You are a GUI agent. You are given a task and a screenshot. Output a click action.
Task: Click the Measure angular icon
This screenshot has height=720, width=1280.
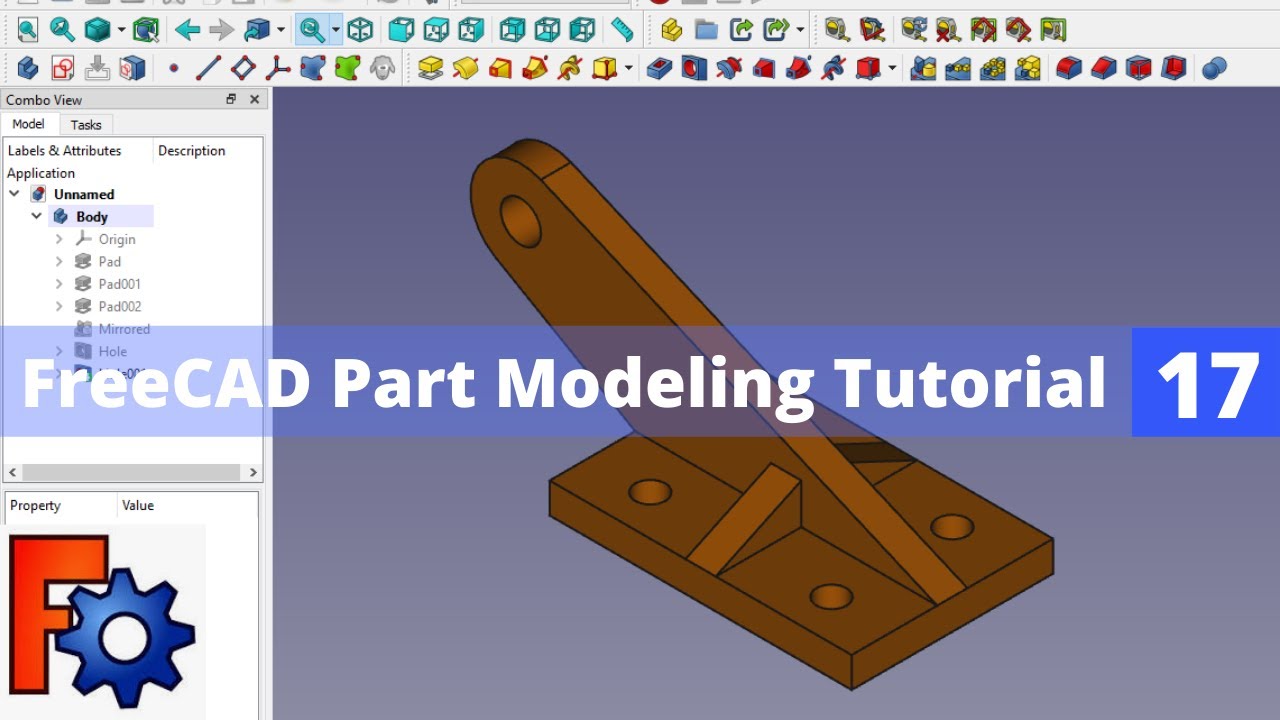[872, 30]
